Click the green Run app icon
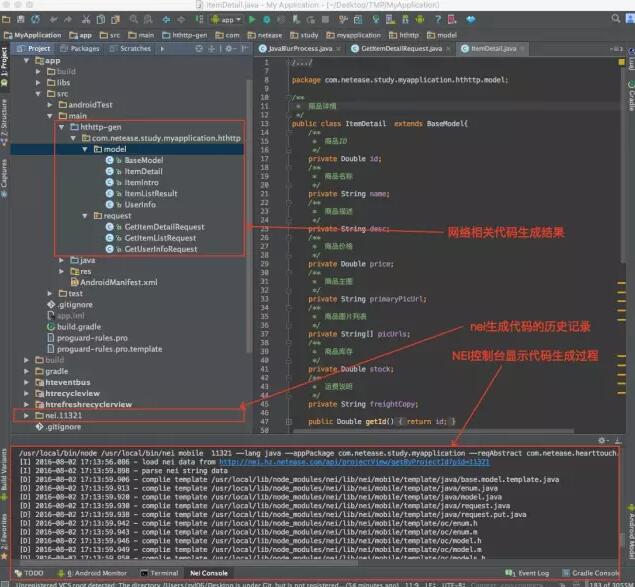Viewport: 635px width, 587px height. point(251,19)
